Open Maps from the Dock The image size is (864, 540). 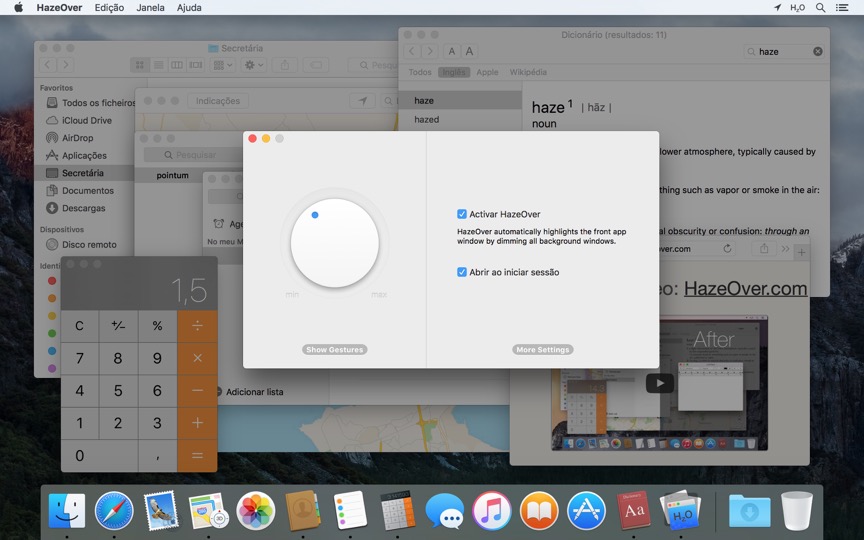click(x=208, y=511)
